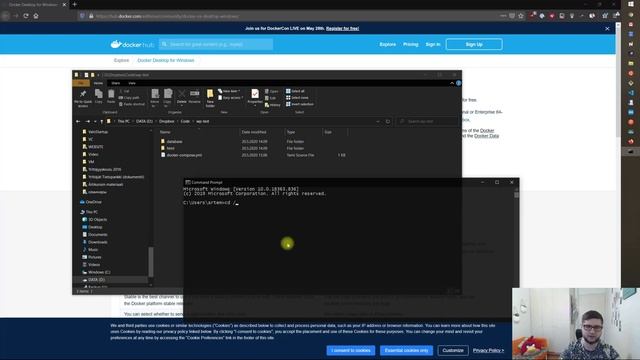Image resolution: width=640 pixels, height=360 pixels.
Task: Dismiss the DockerCon banner
Action: 607,29
